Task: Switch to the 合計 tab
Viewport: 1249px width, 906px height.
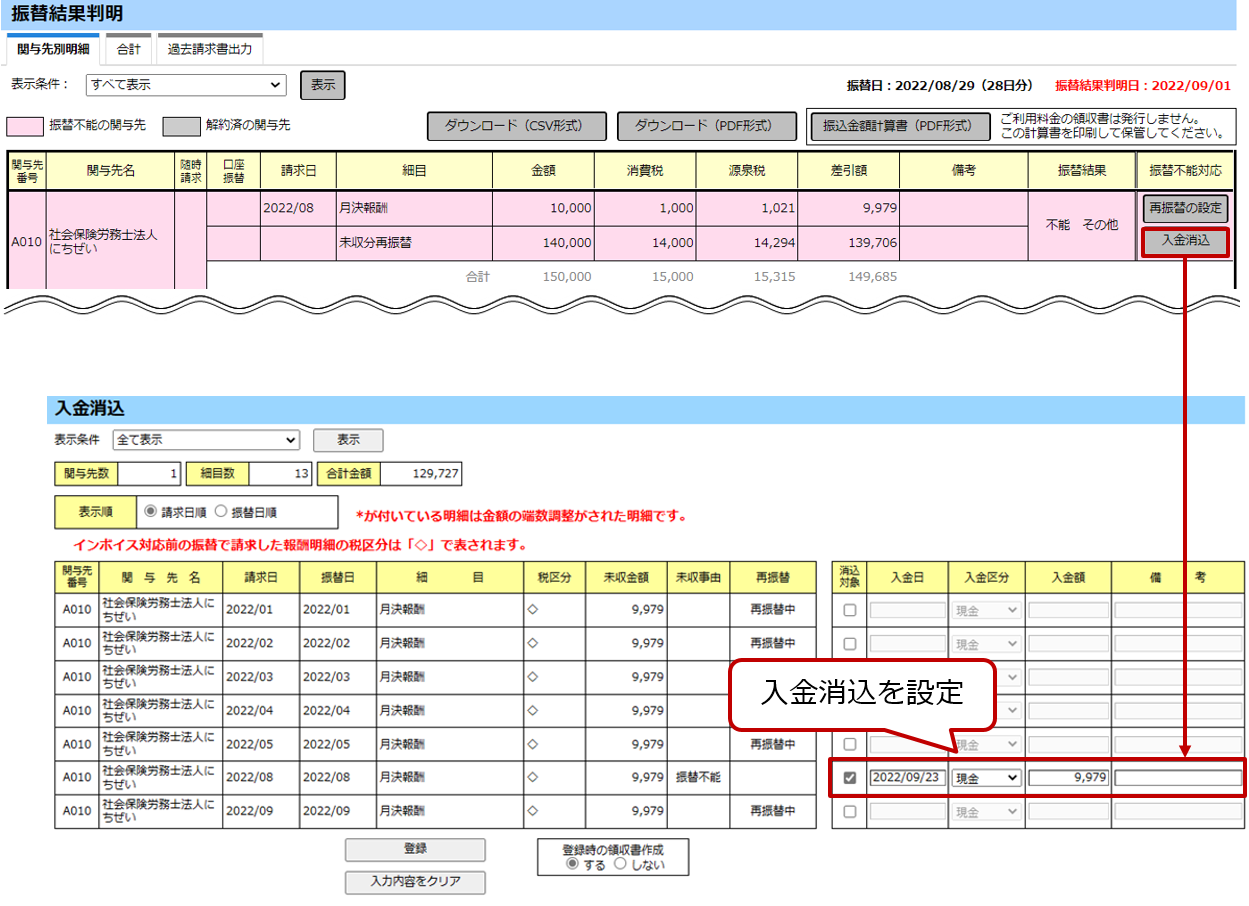Action: pyautogui.click(x=128, y=48)
